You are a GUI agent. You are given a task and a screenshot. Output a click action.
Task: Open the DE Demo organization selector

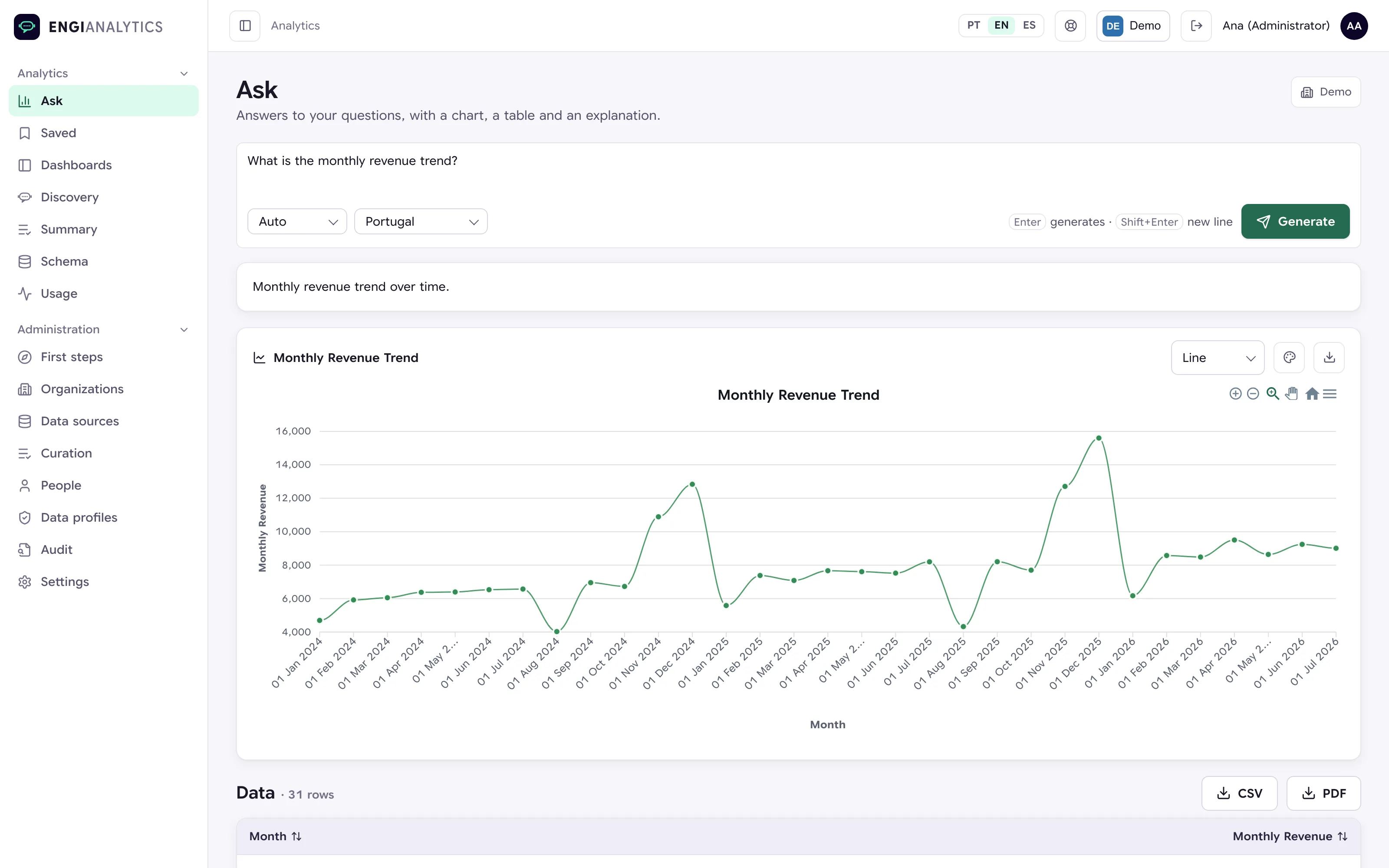point(1132,26)
